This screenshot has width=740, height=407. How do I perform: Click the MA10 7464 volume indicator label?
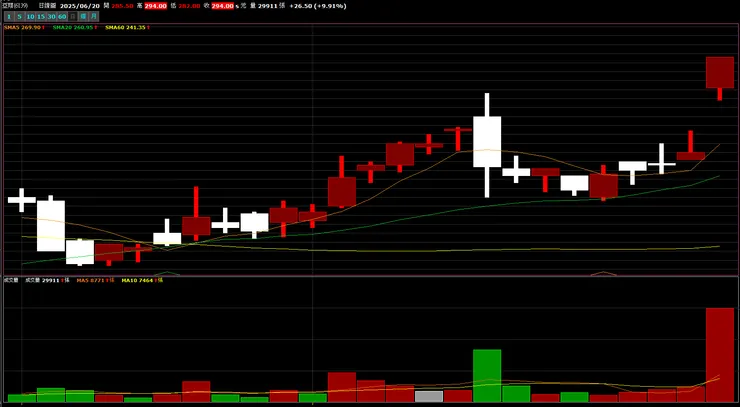click(x=142, y=280)
